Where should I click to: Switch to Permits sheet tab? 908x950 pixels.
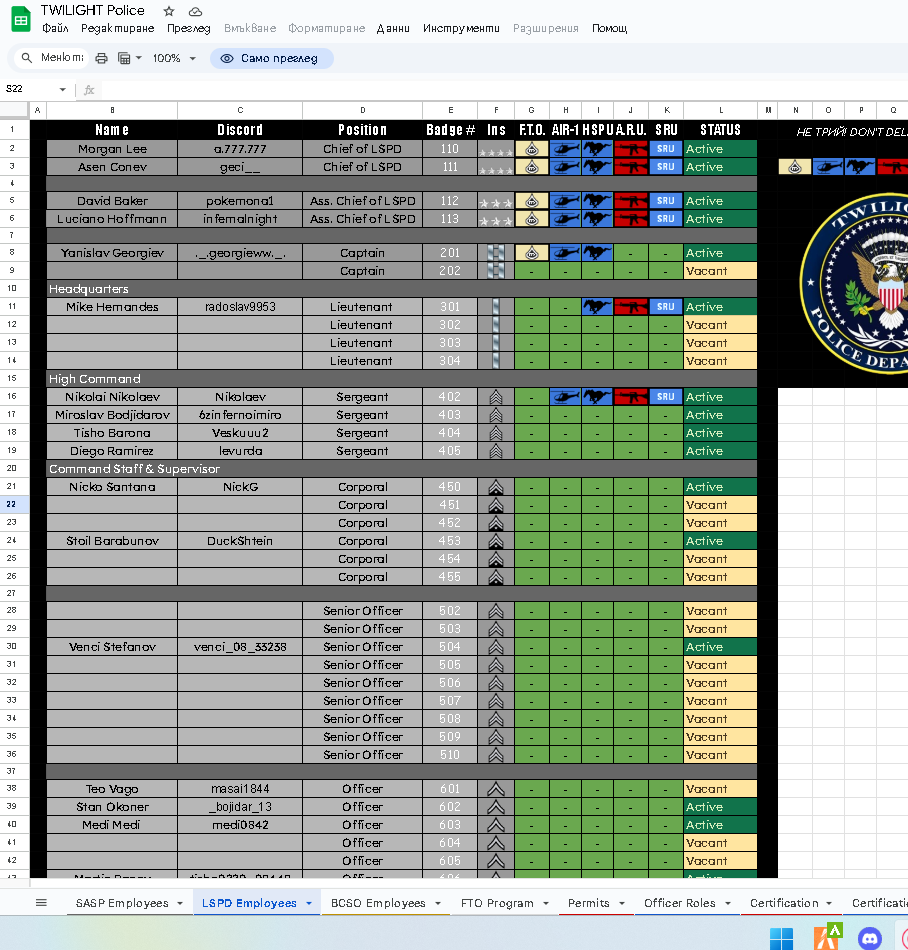click(588, 903)
